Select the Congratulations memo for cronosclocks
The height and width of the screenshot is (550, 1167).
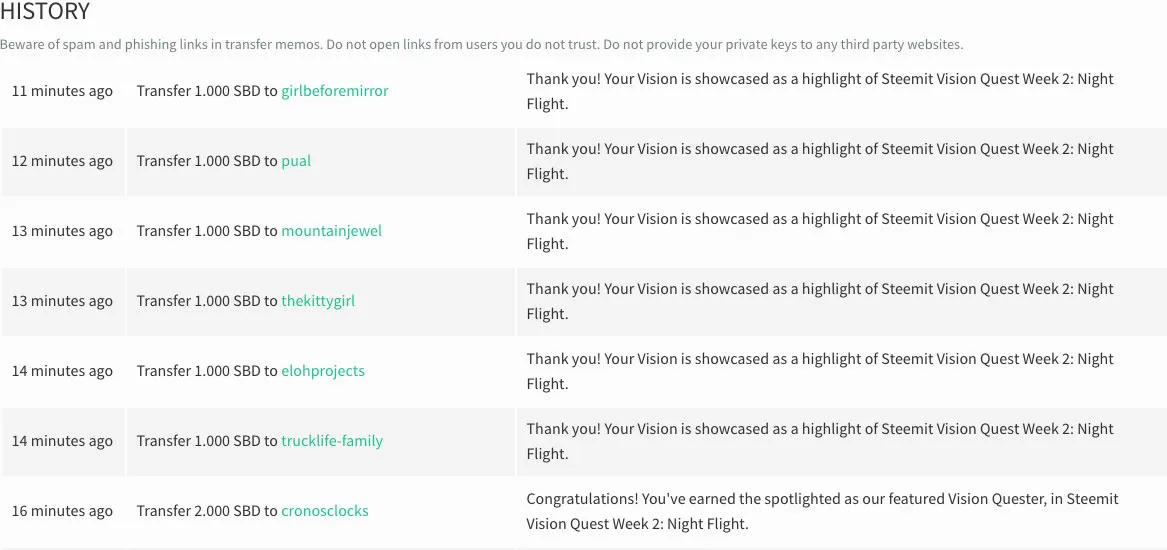pos(822,511)
